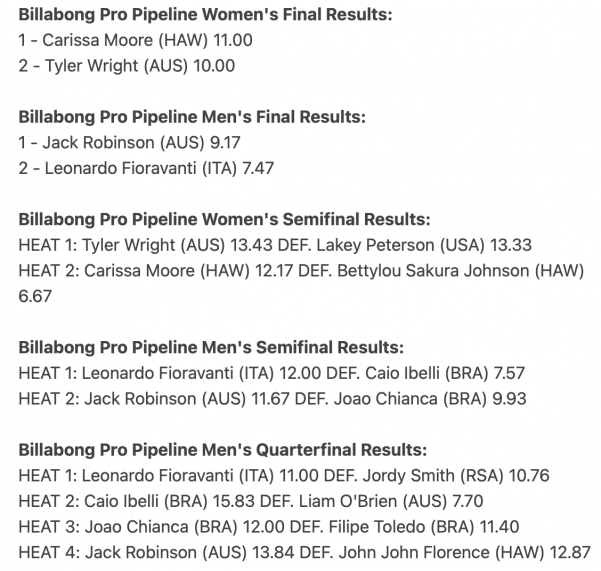
Task: Click Bettylou Sakura Johnson name
Action: (x=434, y=271)
